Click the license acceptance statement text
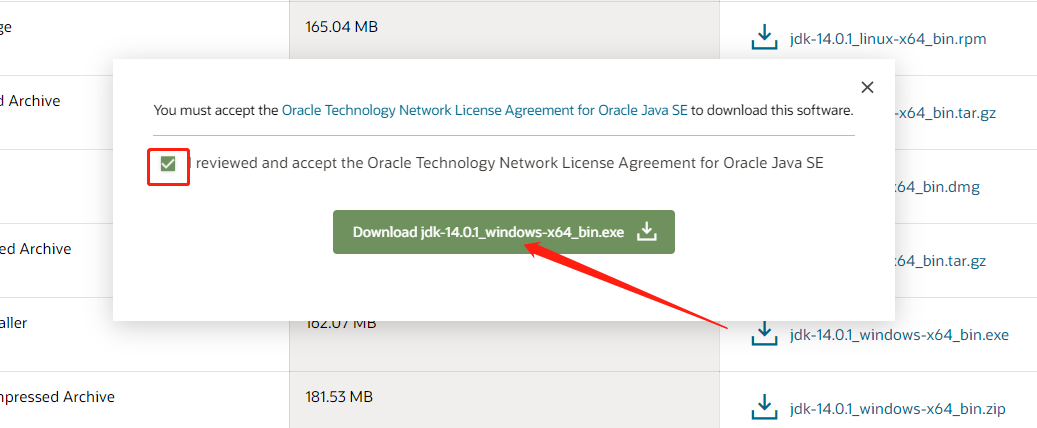Viewport: 1037px width, 428px height. point(505,163)
